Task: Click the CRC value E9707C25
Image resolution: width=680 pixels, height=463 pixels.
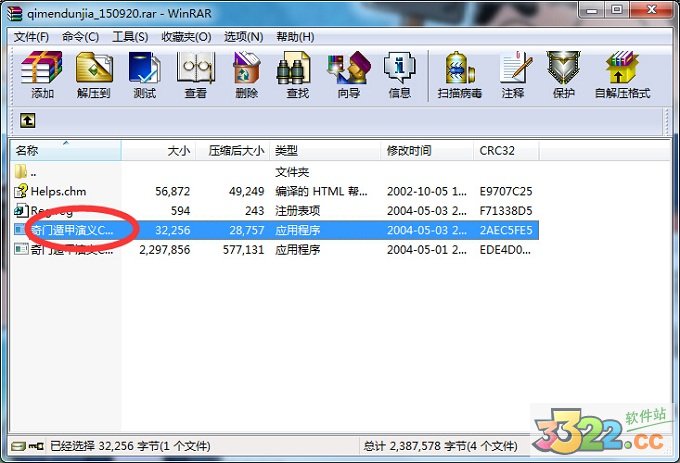Action: coord(506,191)
